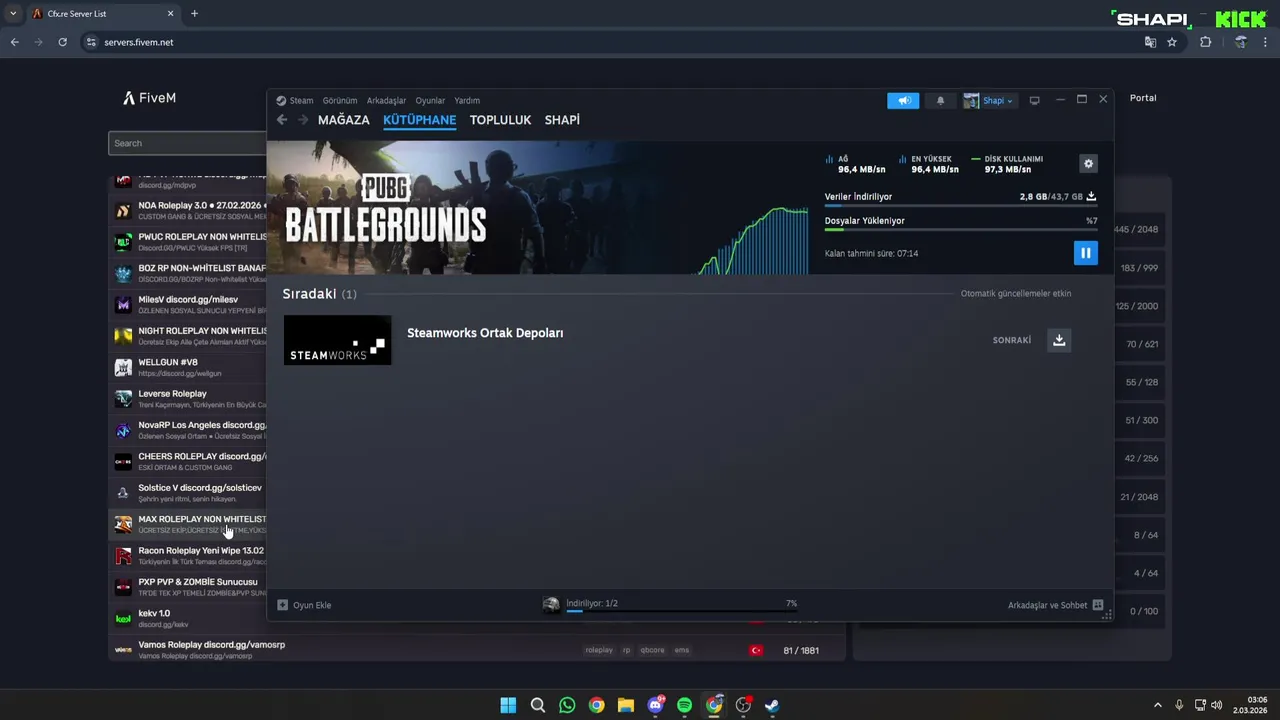This screenshot has height=720, width=1280.
Task: Open the SHAPİ profile tab
Action: click(x=562, y=120)
